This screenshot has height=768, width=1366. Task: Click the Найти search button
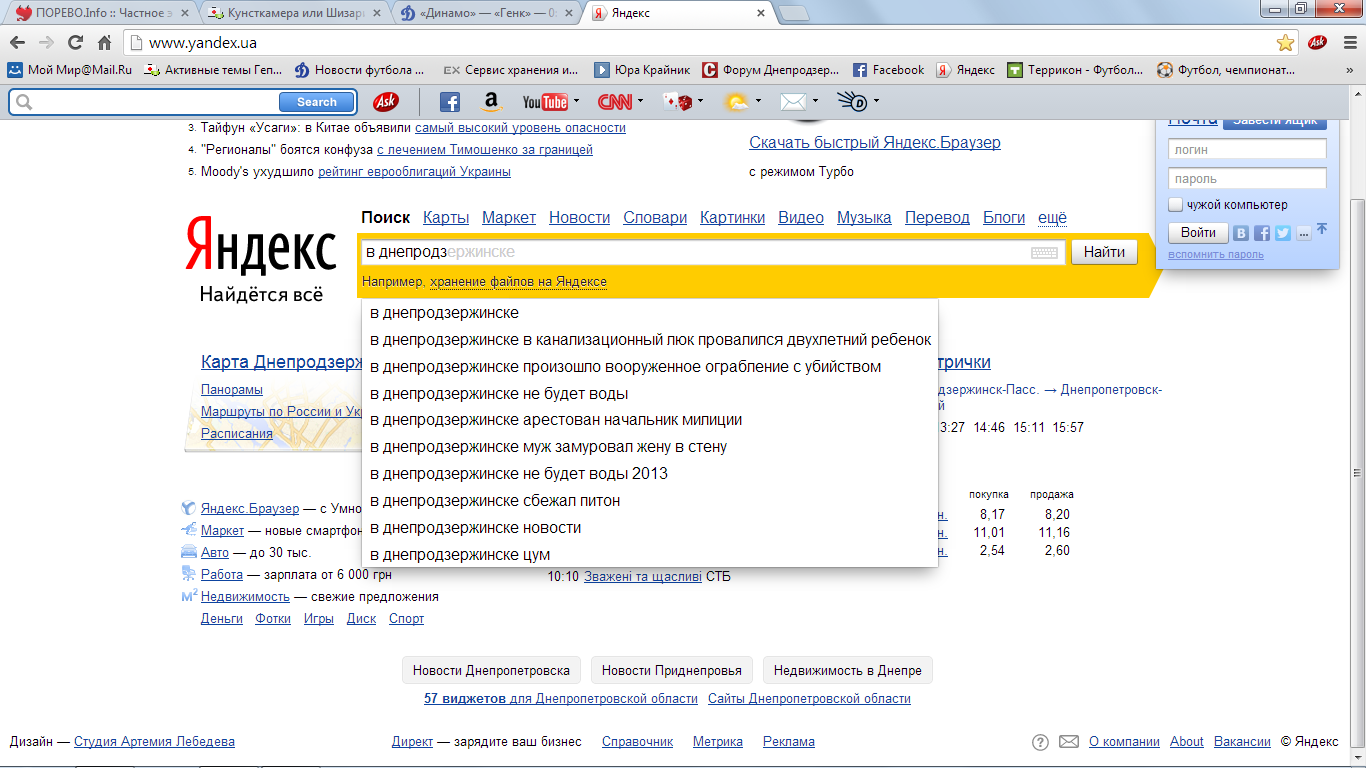(1104, 253)
